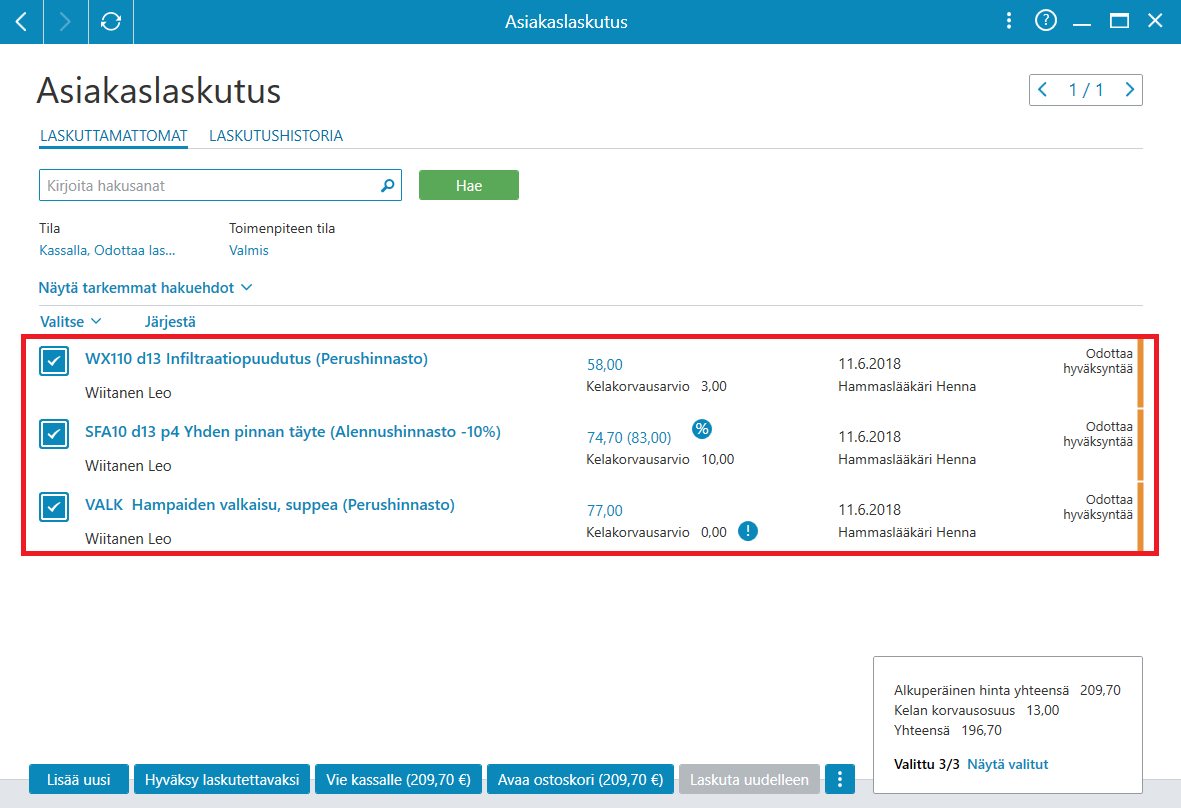1181x808 pixels.
Task: Click the percent discount icon
Action: 701,429
